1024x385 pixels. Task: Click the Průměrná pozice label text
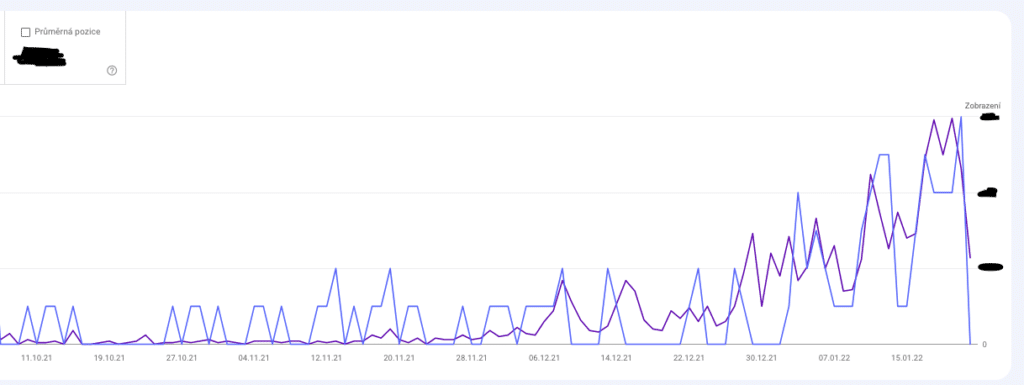[67, 32]
